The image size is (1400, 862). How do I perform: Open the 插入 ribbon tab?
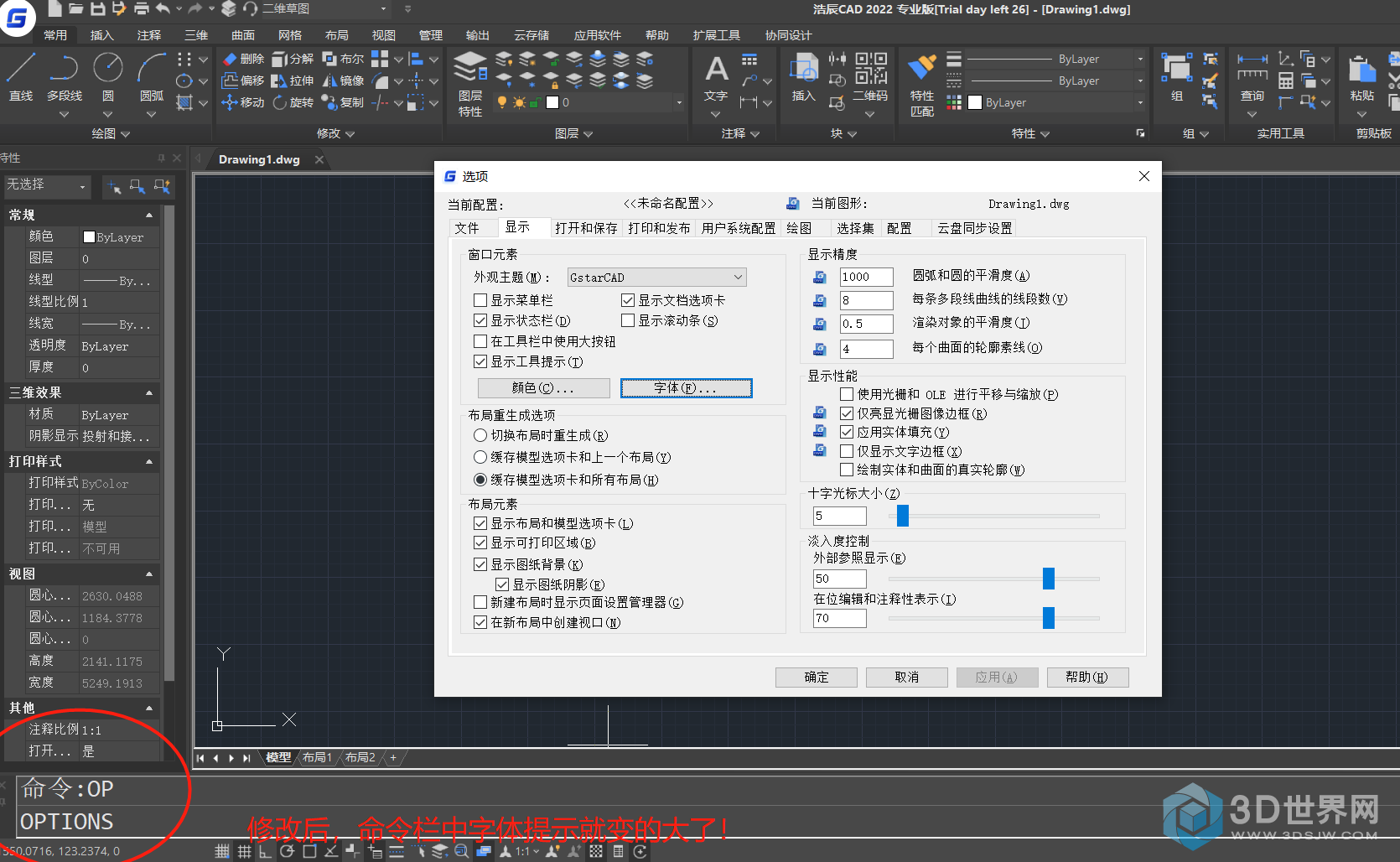click(101, 35)
